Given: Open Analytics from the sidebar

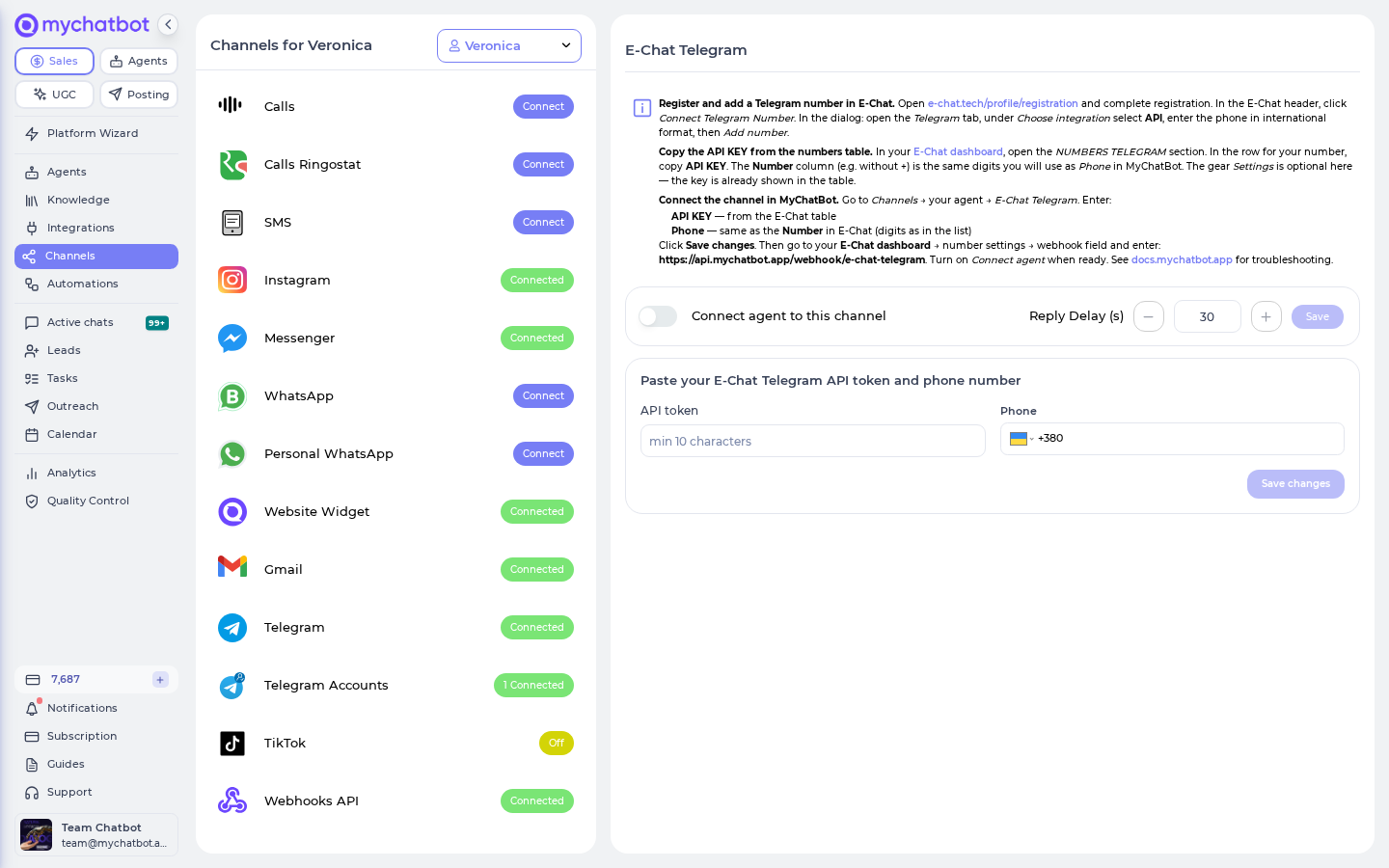Looking at the screenshot, I should click(x=95, y=473).
